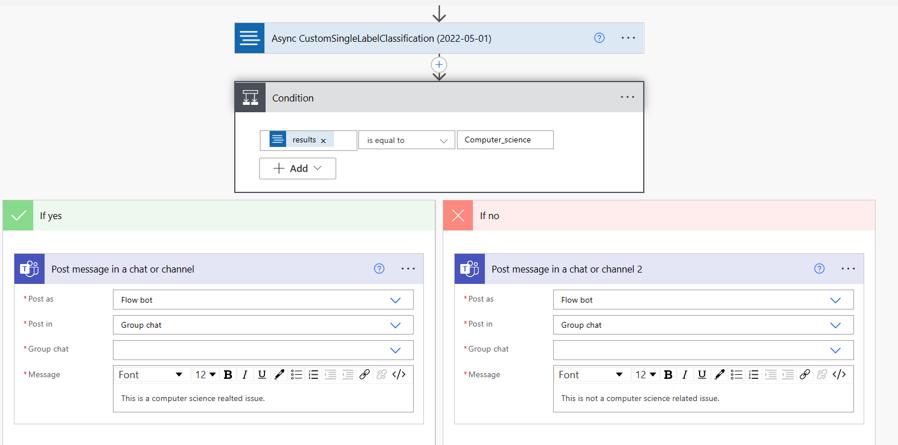Toggle underline in If yes message editor

(262, 375)
